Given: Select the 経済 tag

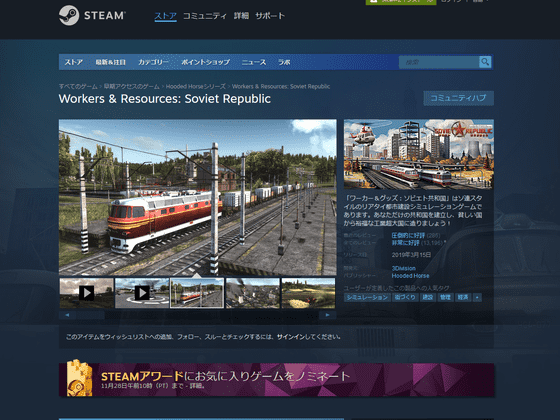Looking at the screenshot, I should click(x=463, y=297).
